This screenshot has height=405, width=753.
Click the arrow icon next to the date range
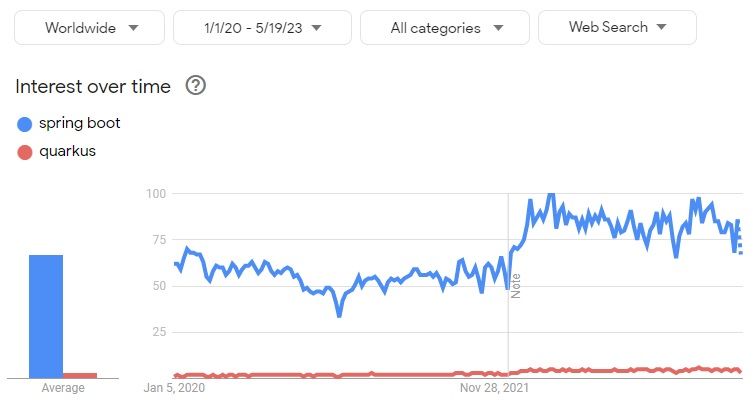(316, 28)
